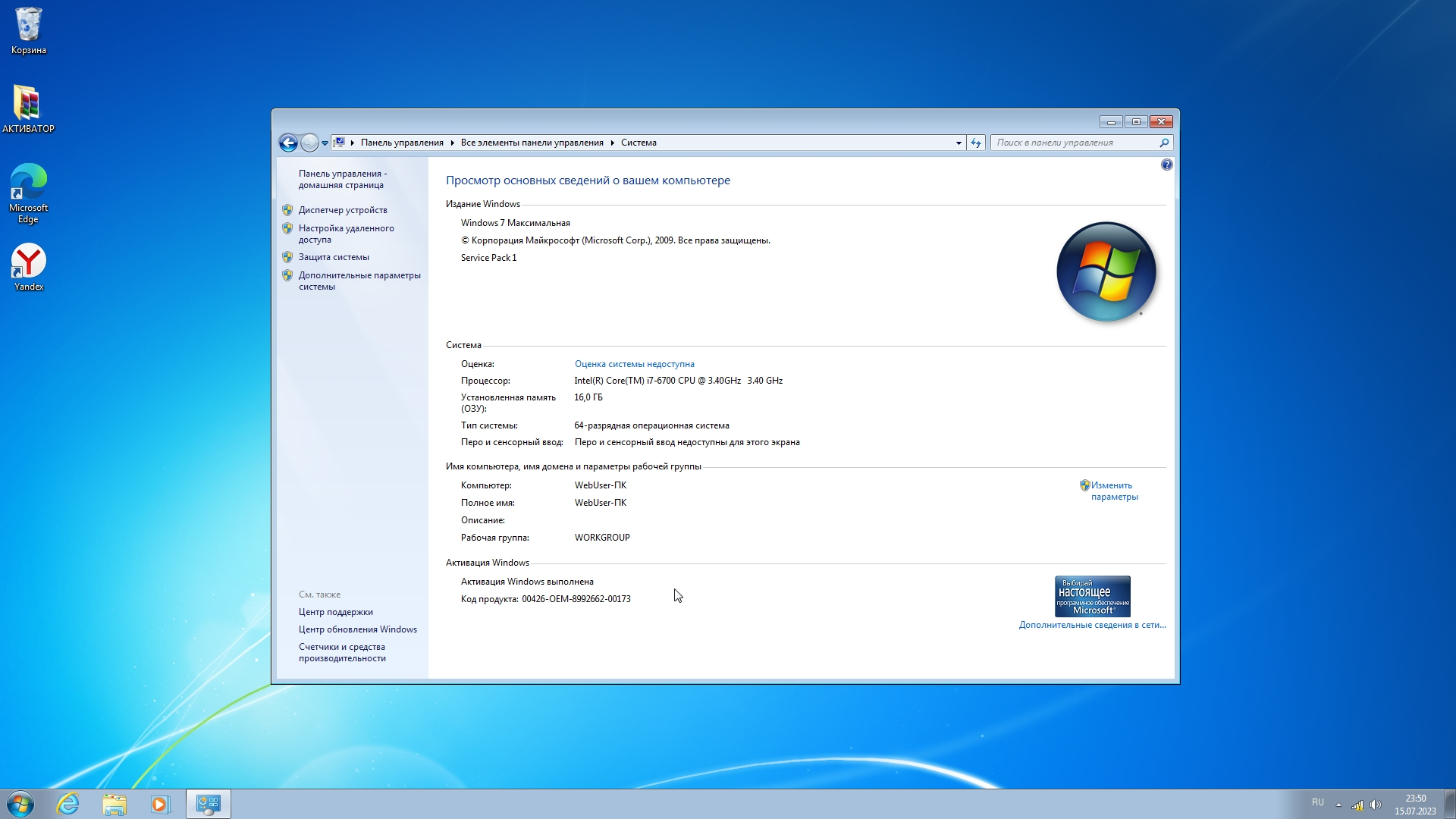Click the Back navigation arrow button

[288, 143]
